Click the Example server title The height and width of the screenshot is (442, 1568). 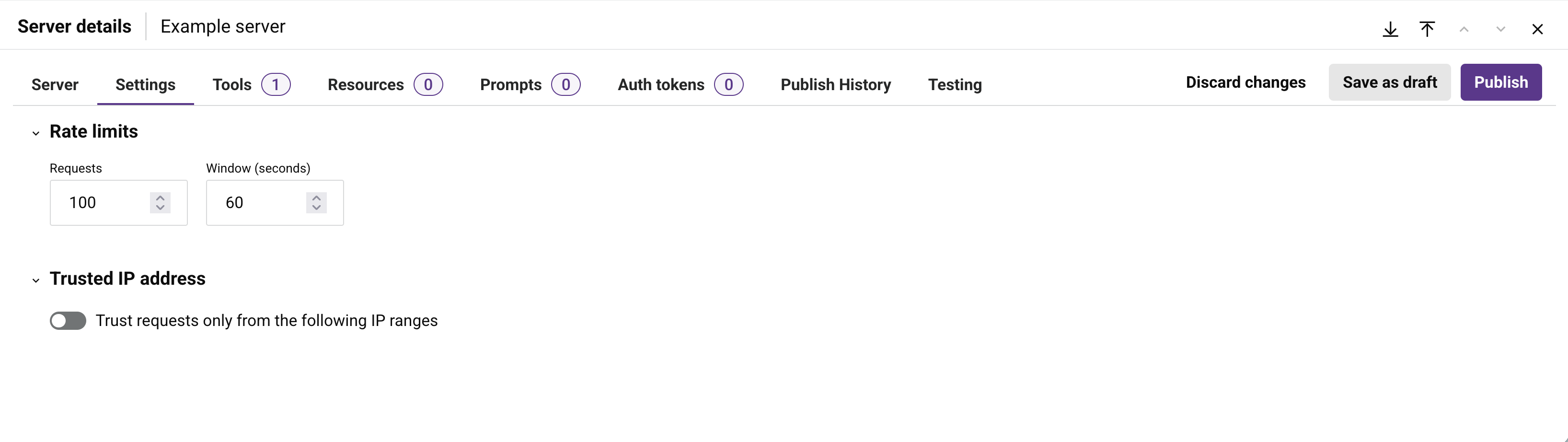[223, 27]
